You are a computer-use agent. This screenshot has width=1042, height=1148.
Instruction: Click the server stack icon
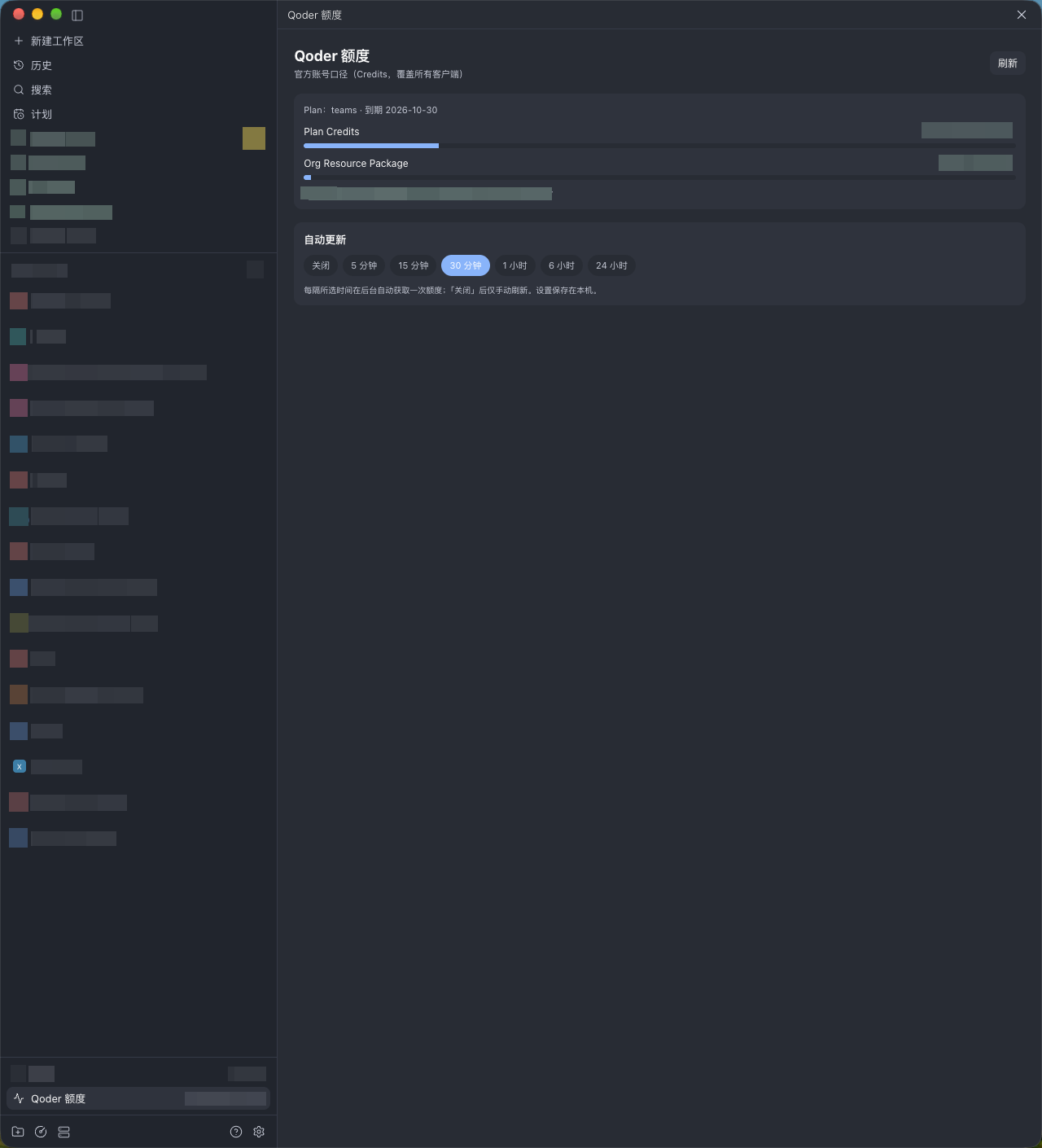point(64,1132)
